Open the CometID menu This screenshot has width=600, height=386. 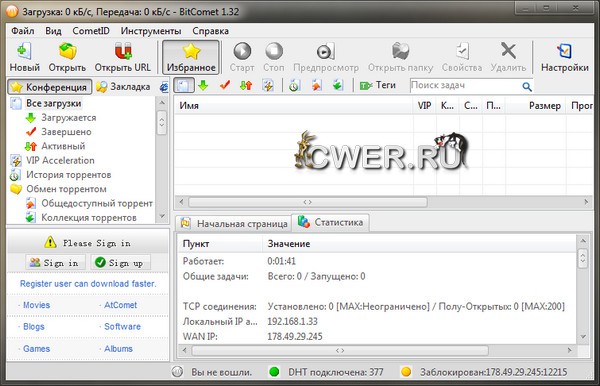point(91,31)
